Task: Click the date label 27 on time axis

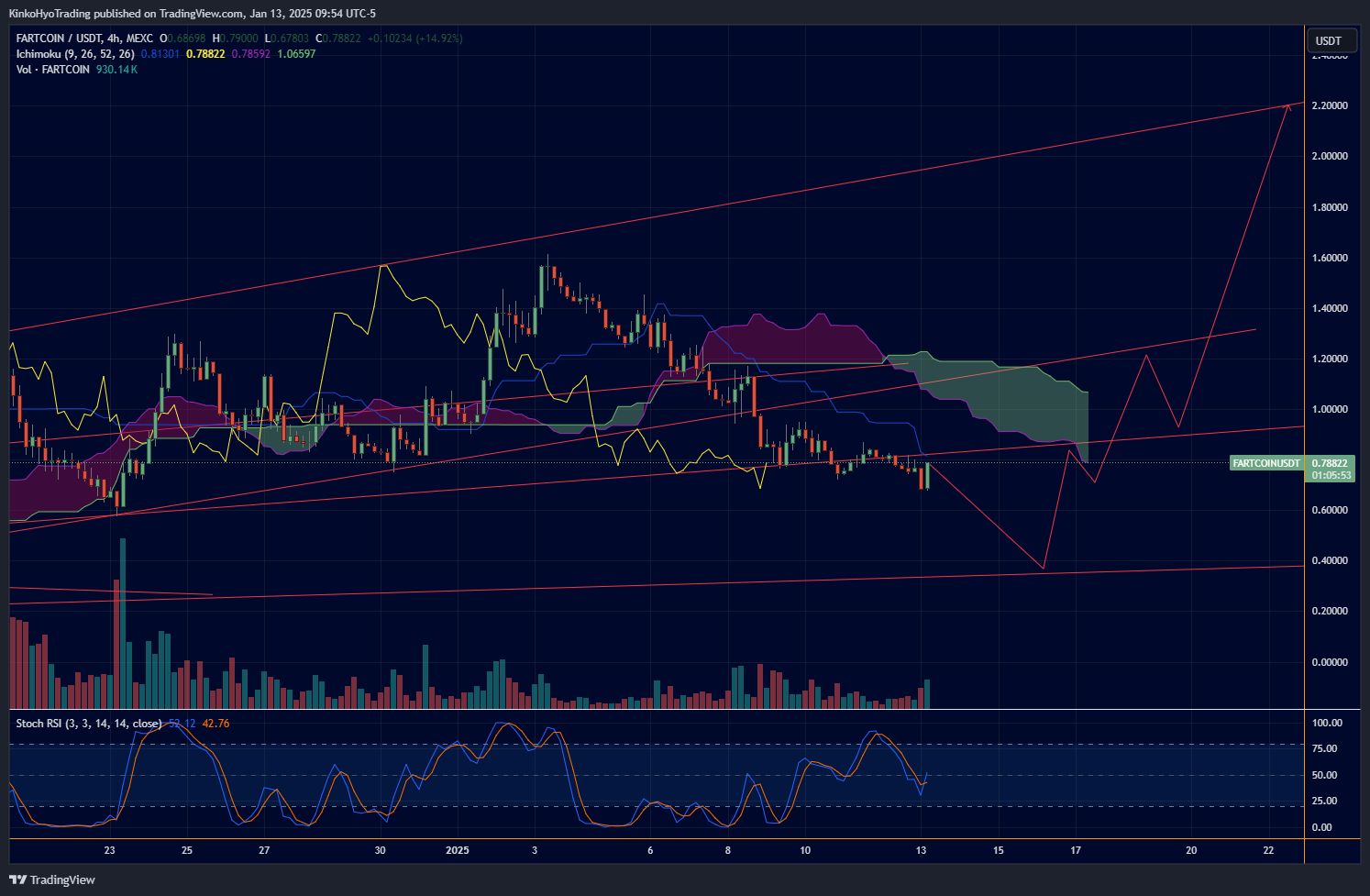Action: point(264,850)
